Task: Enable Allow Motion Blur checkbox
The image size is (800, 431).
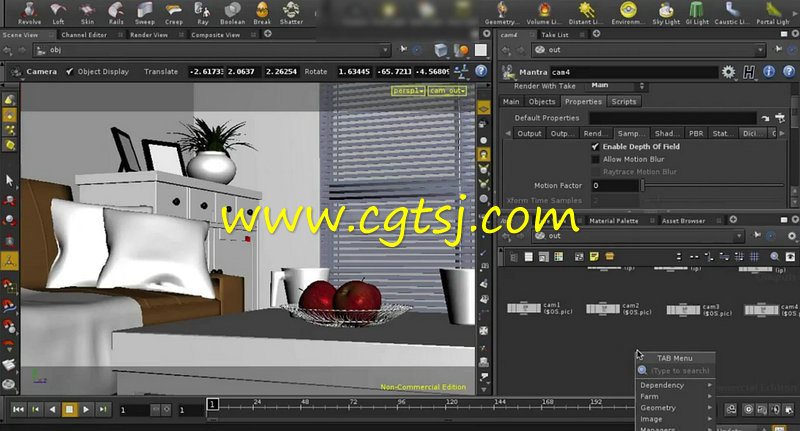Action: [x=595, y=159]
